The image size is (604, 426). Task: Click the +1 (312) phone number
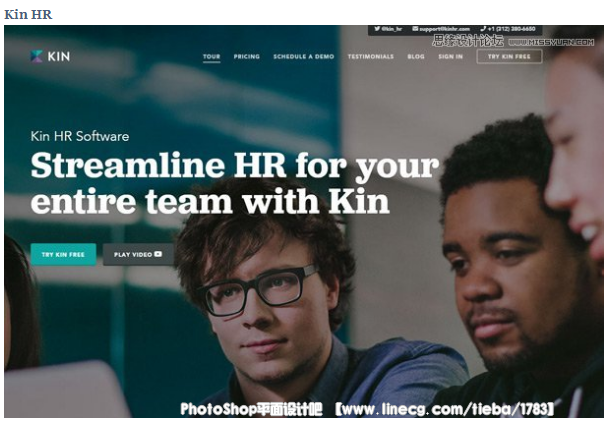coord(512,29)
